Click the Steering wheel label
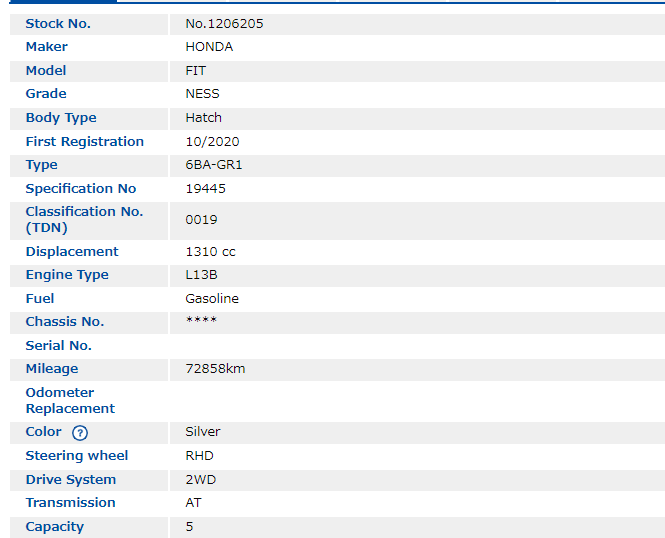665x538 pixels. (76, 456)
